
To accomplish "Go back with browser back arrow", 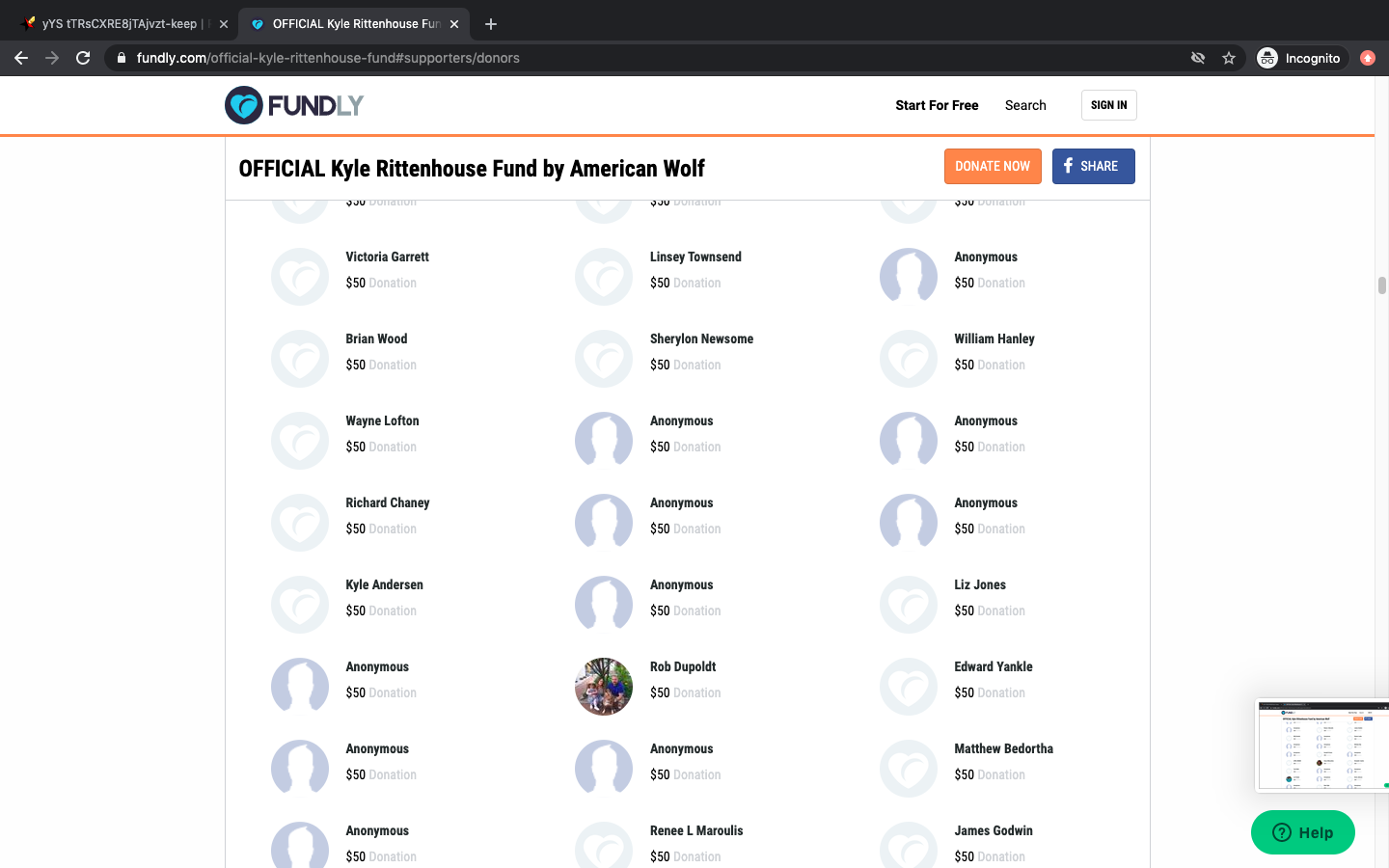I will tap(21, 58).
